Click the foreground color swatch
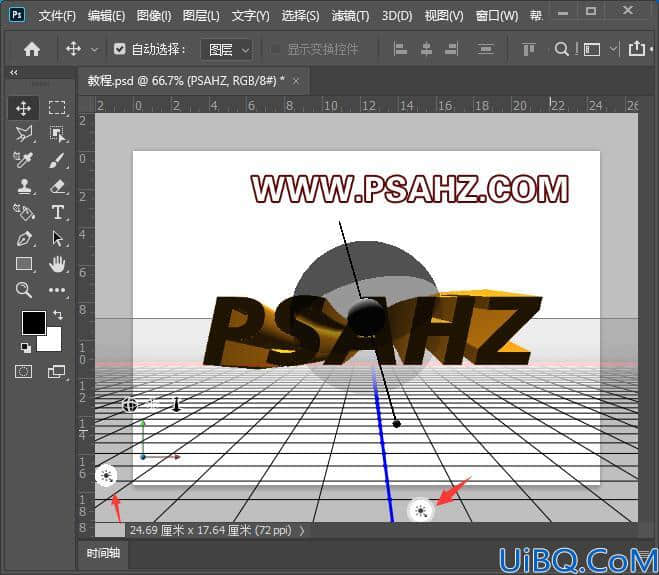This screenshot has width=659, height=575. coord(34,323)
